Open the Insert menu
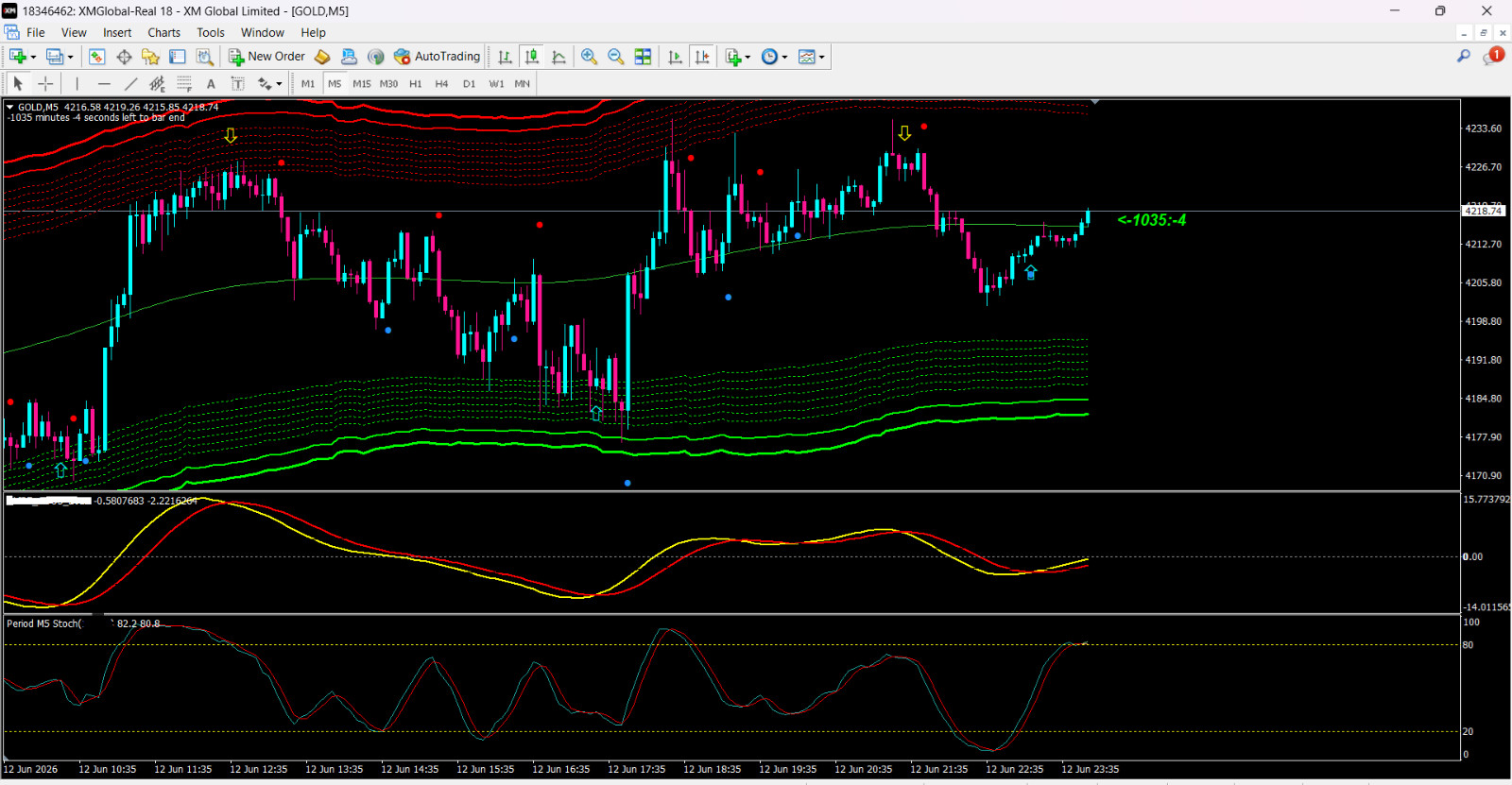Image resolution: width=1512 pixels, height=785 pixels. (117, 32)
